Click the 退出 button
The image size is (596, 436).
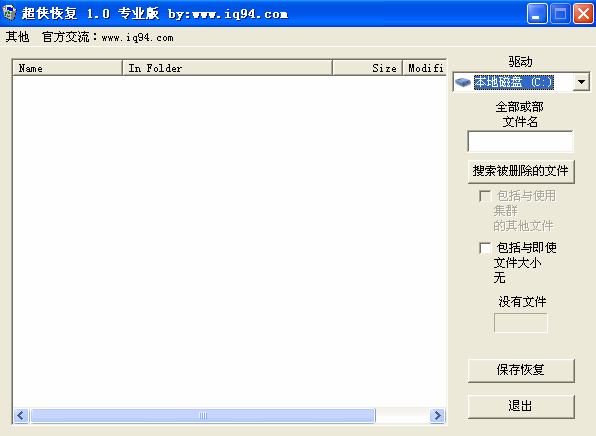[521, 406]
